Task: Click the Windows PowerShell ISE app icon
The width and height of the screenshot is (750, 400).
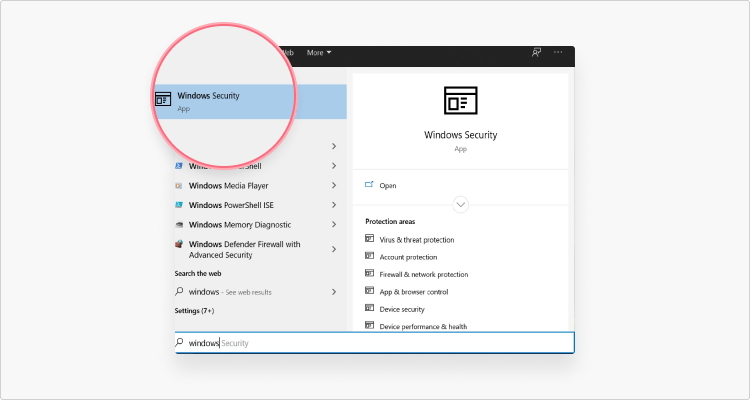Action: coord(179,205)
